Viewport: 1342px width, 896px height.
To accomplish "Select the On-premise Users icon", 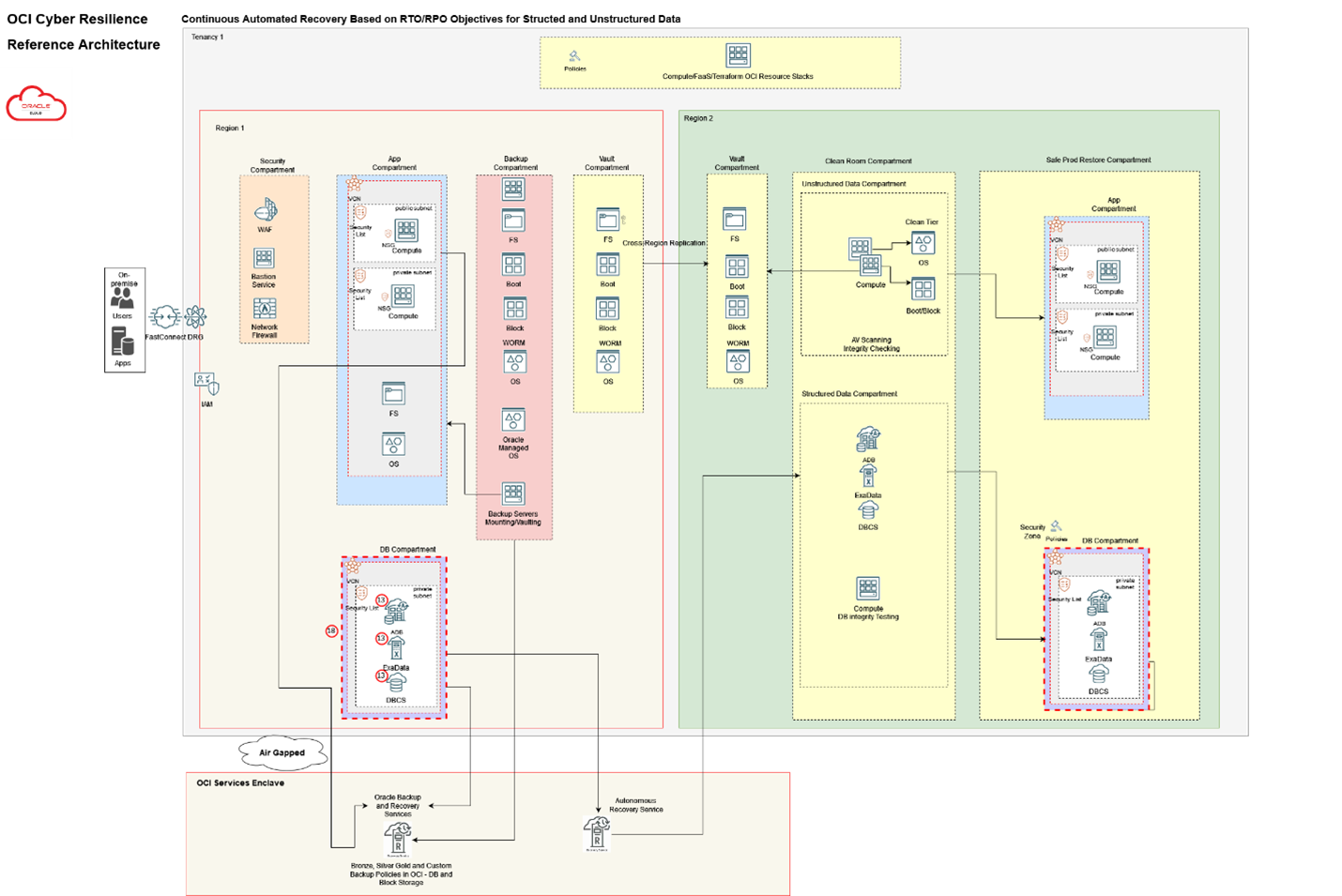I will (x=123, y=300).
